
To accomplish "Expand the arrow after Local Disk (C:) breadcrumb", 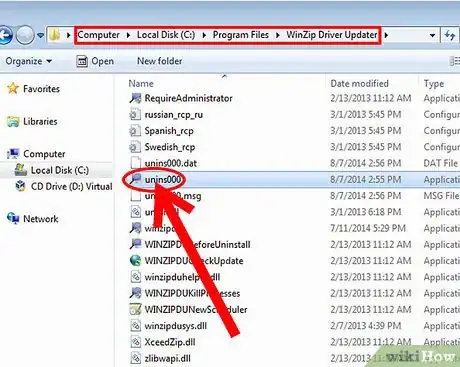I will click(x=204, y=35).
